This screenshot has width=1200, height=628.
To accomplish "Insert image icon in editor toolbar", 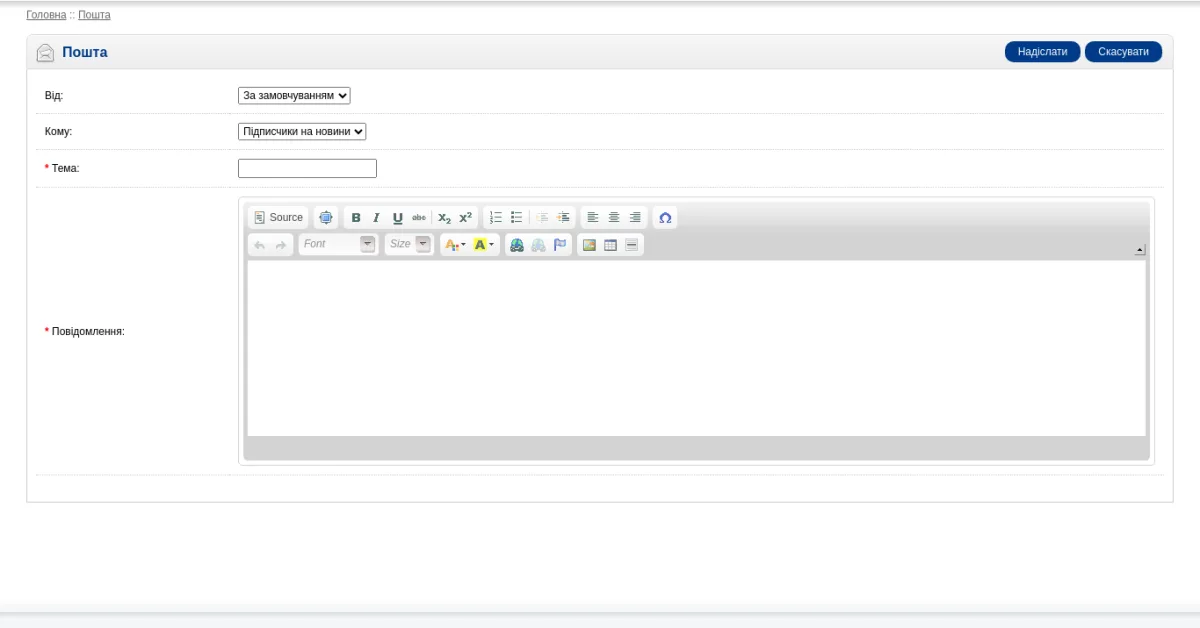I will click(589, 244).
